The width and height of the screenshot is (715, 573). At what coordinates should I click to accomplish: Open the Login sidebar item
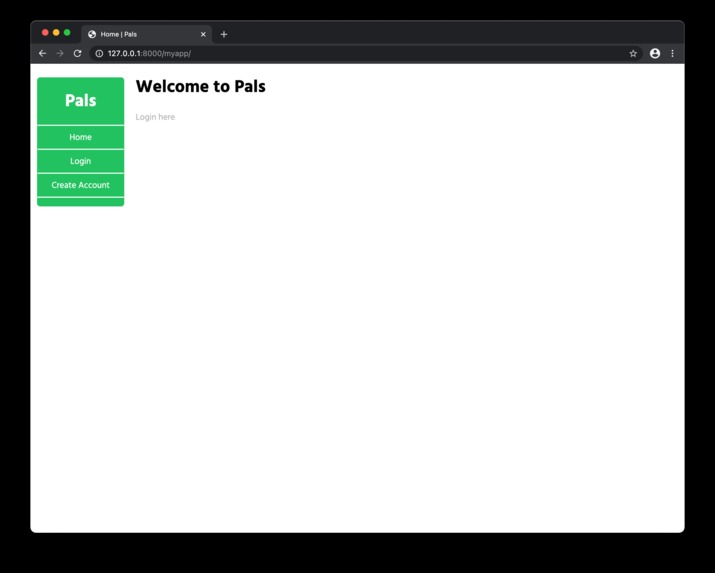click(81, 161)
